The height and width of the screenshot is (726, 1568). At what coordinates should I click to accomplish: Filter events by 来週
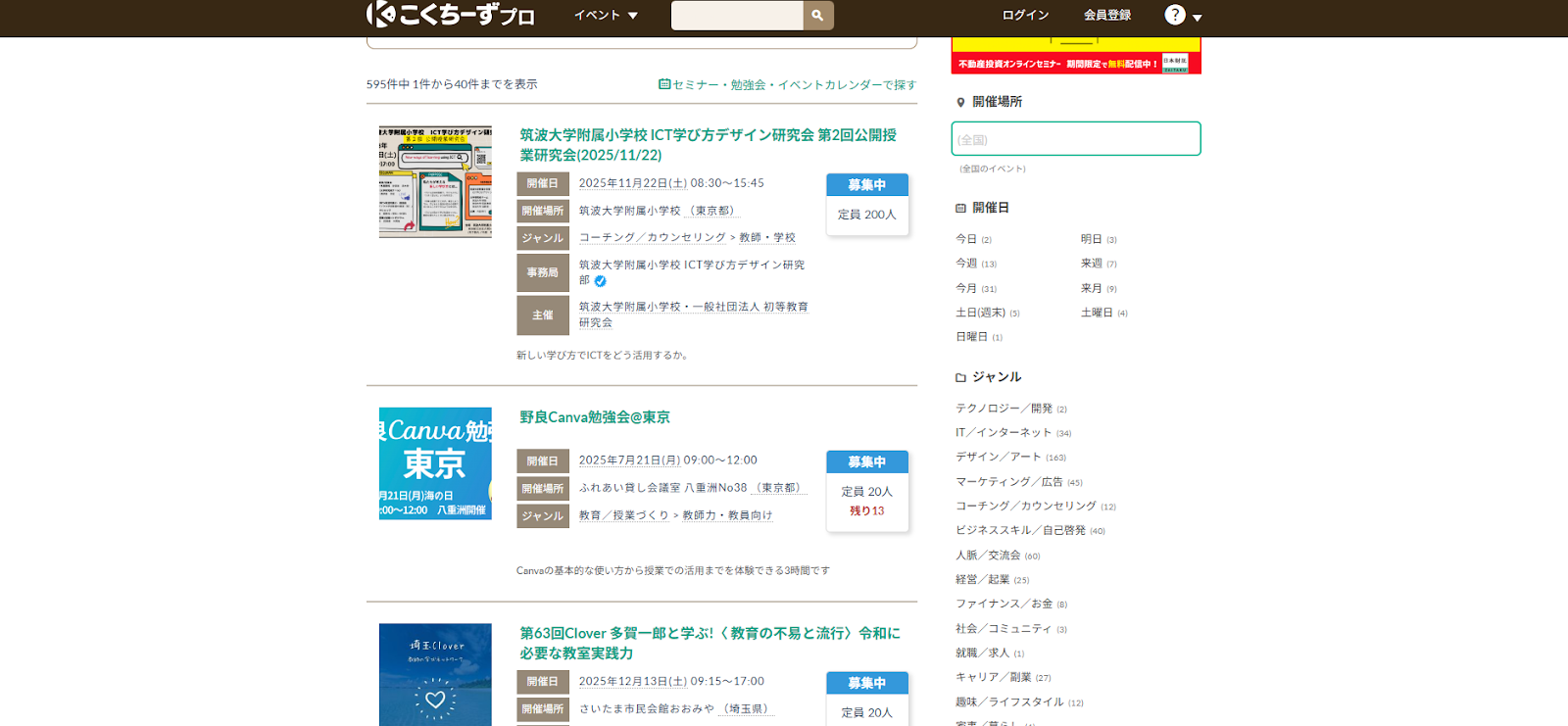point(1092,264)
